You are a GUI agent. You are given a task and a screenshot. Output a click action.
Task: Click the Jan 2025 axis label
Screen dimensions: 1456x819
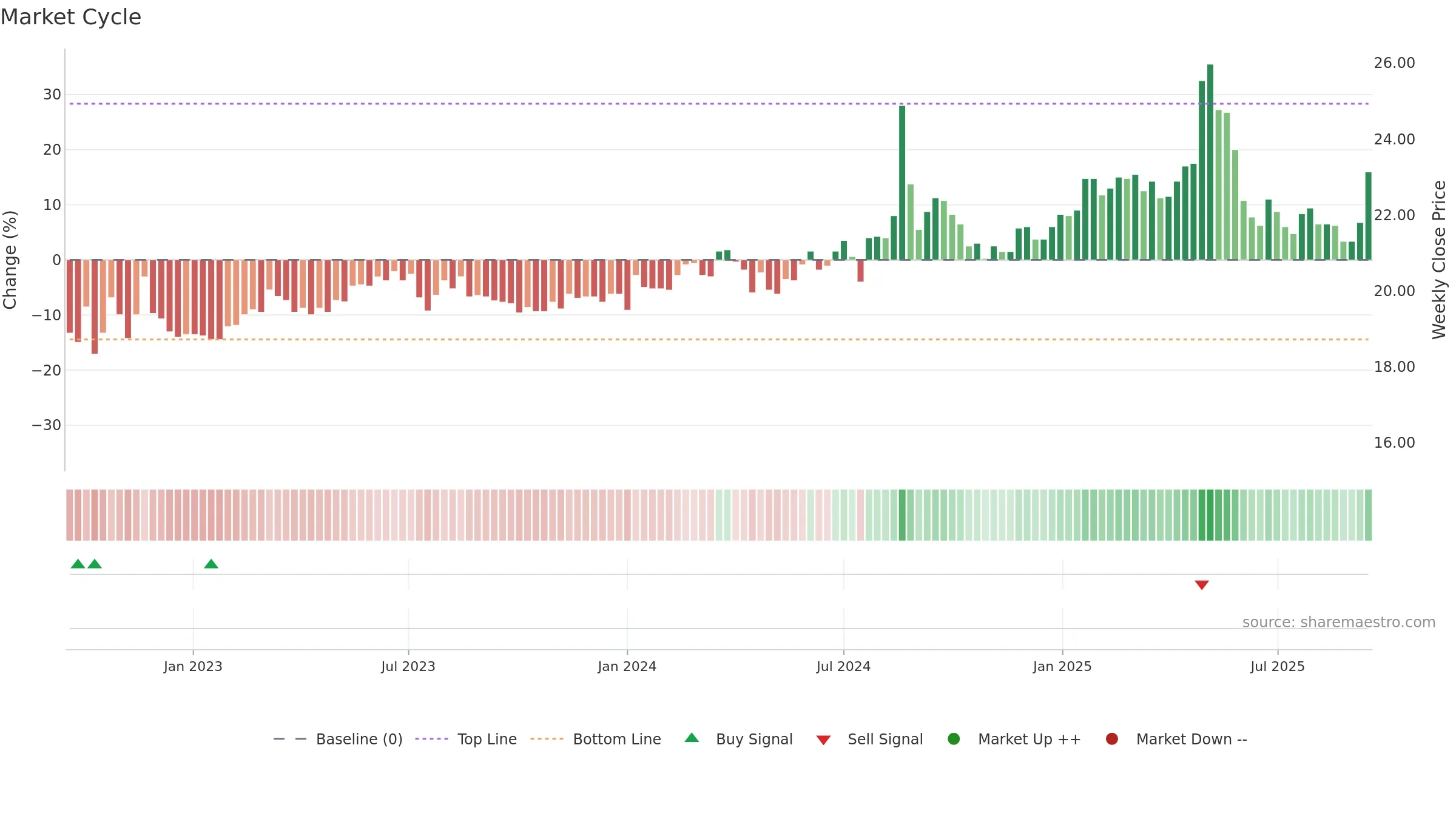pos(1062,667)
